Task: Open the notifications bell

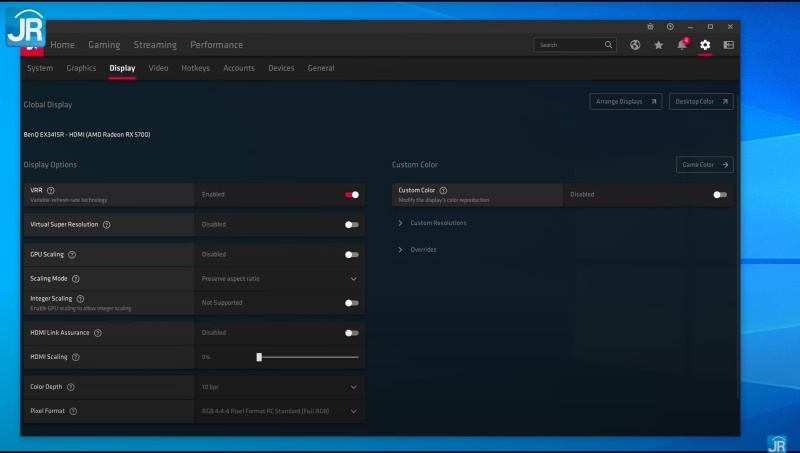Action: click(x=682, y=45)
